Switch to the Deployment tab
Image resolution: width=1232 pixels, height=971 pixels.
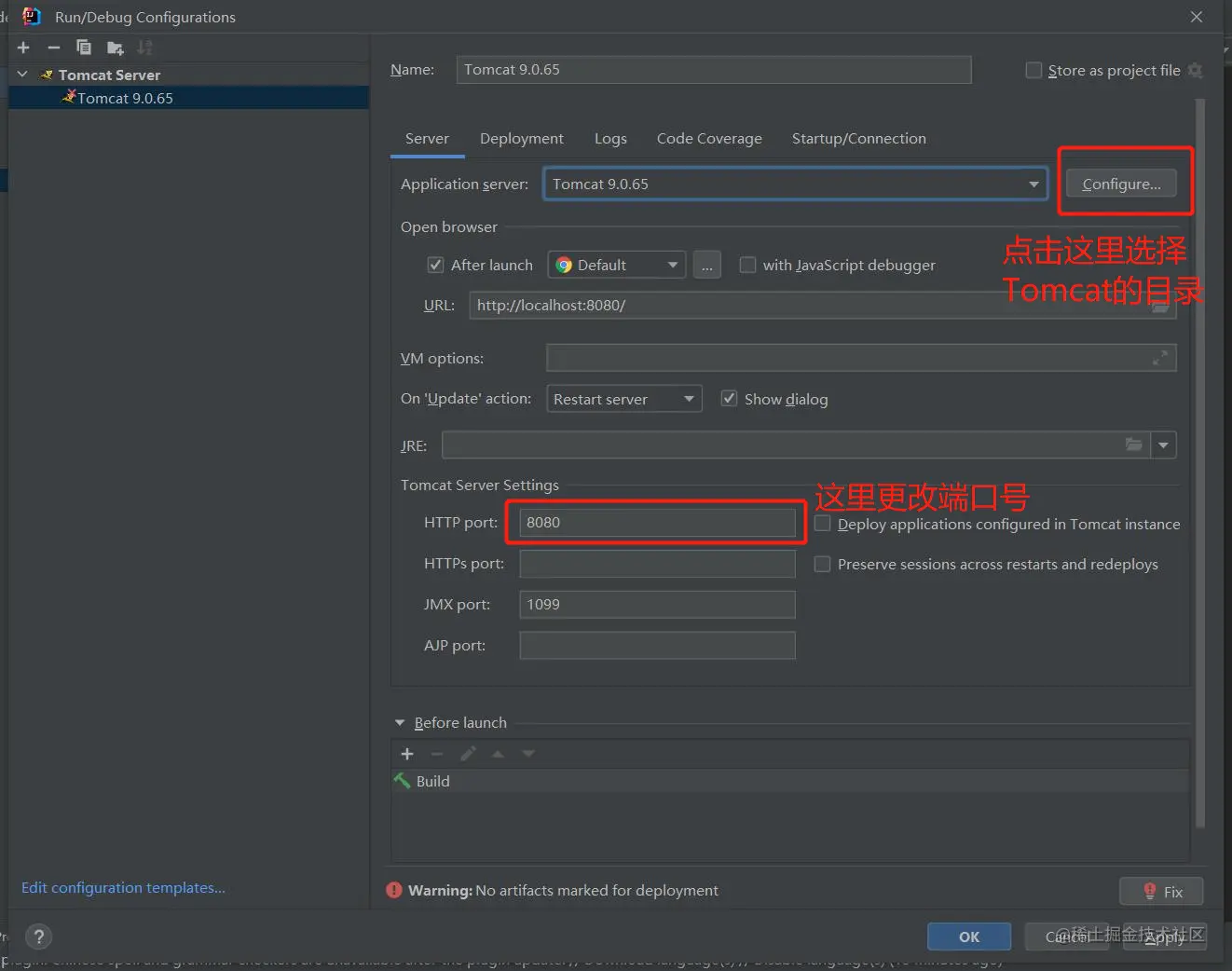522,139
